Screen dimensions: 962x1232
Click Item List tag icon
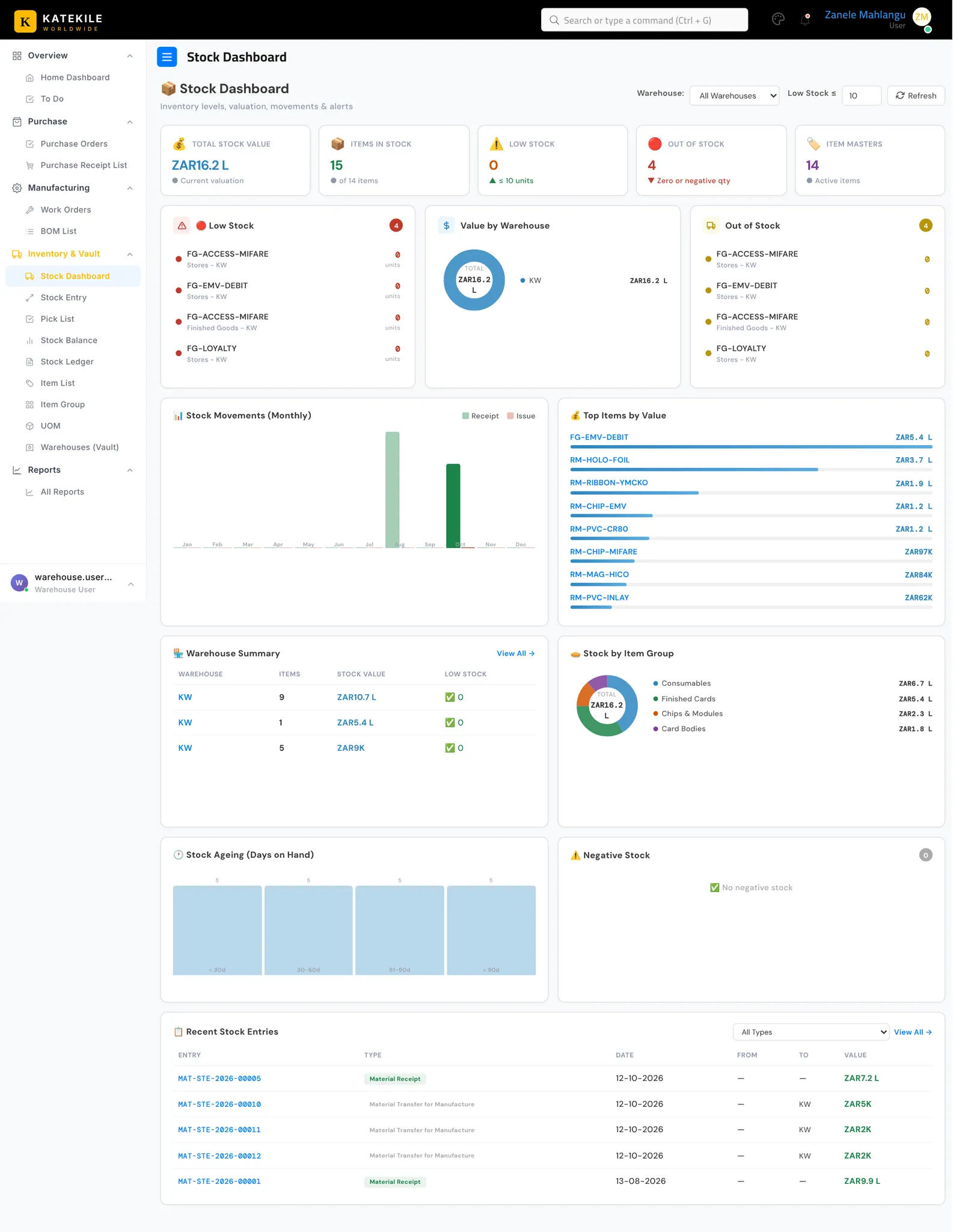pos(29,383)
